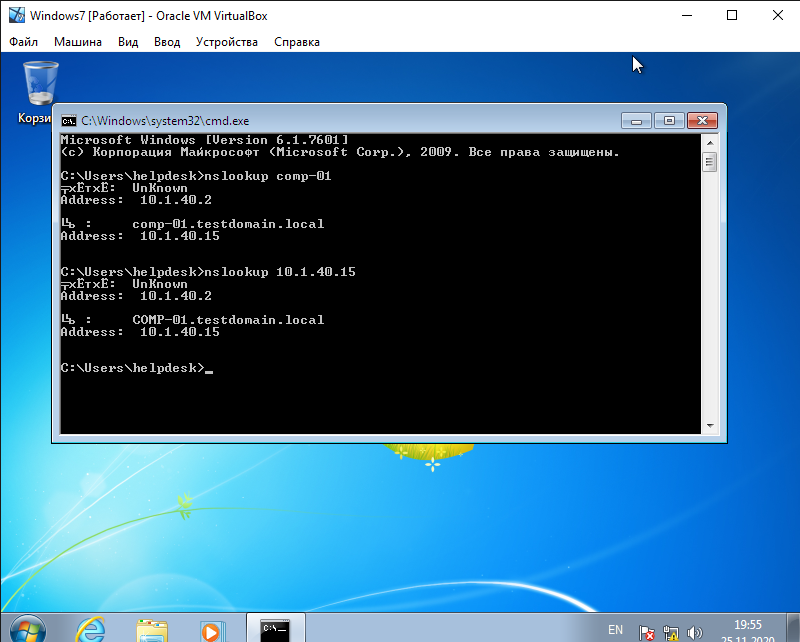Click the Windows Start orb
Viewport: 800px width, 642px height.
(27, 630)
